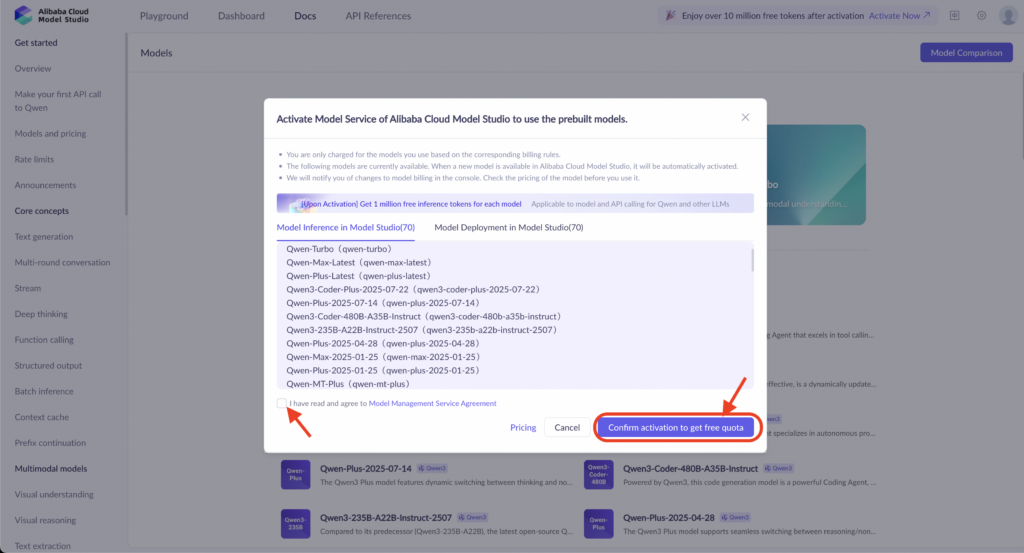Select Qwen-Plus-Latest in the model list

point(359,276)
